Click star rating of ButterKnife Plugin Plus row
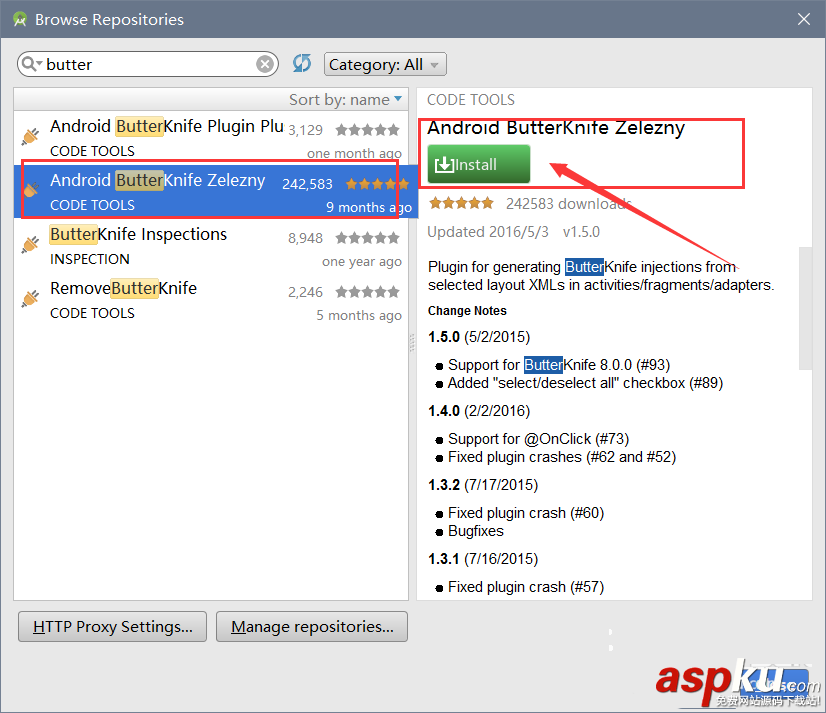 (368, 130)
